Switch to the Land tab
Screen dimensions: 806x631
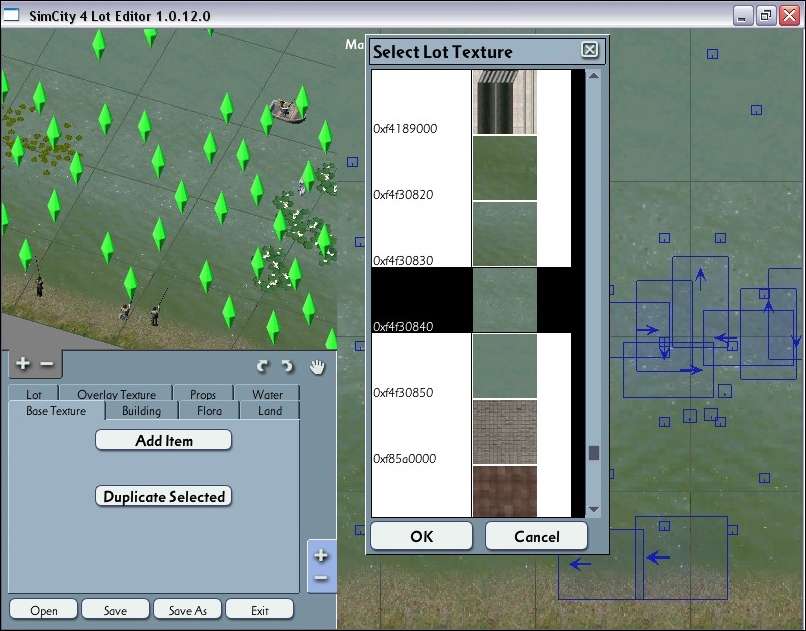pos(270,411)
